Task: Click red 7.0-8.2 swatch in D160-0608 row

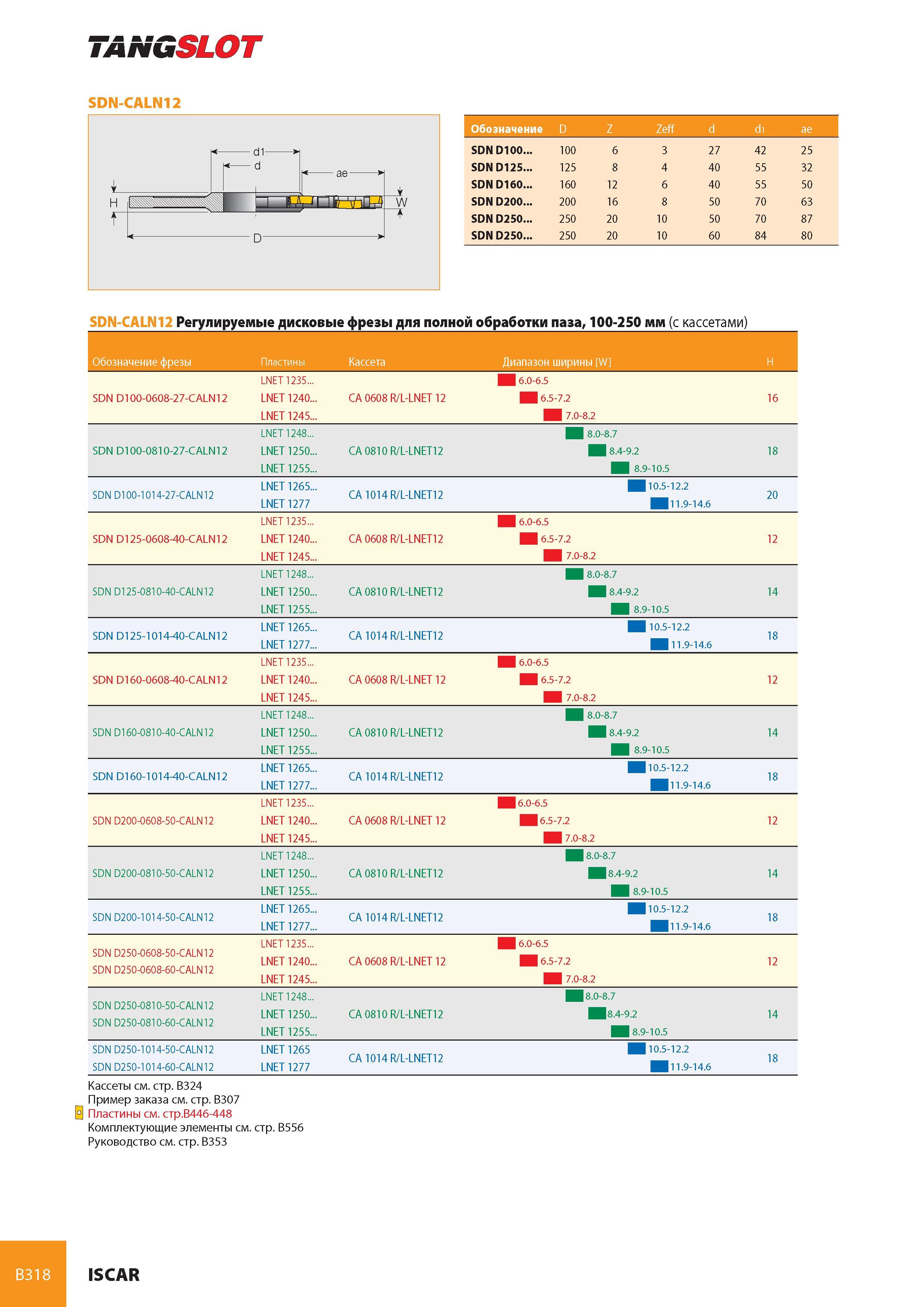Action: click(553, 697)
